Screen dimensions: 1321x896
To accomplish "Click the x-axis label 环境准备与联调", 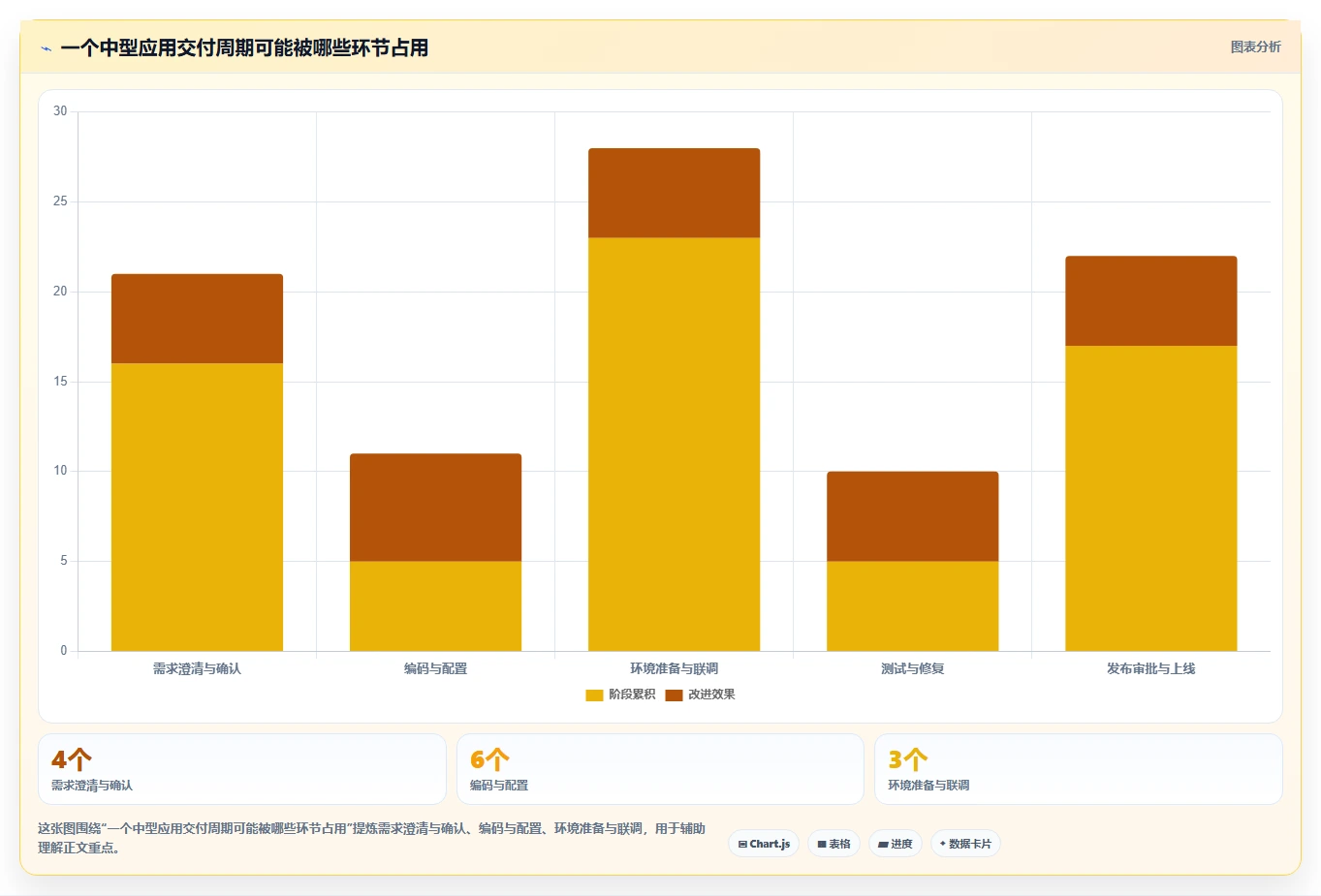I will pyautogui.click(x=674, y=668).
